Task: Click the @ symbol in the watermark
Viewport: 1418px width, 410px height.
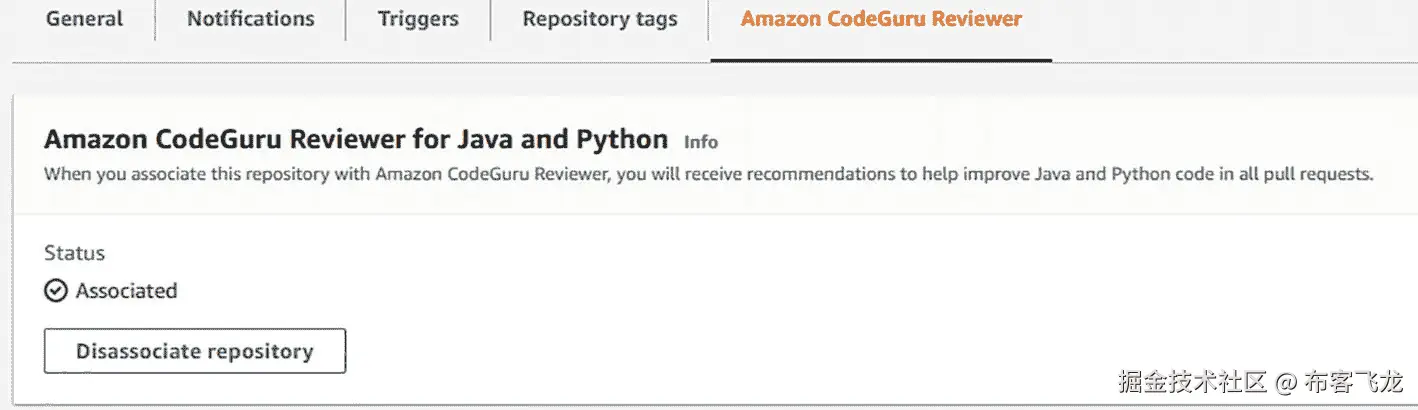Action: tap(1287, 382)
